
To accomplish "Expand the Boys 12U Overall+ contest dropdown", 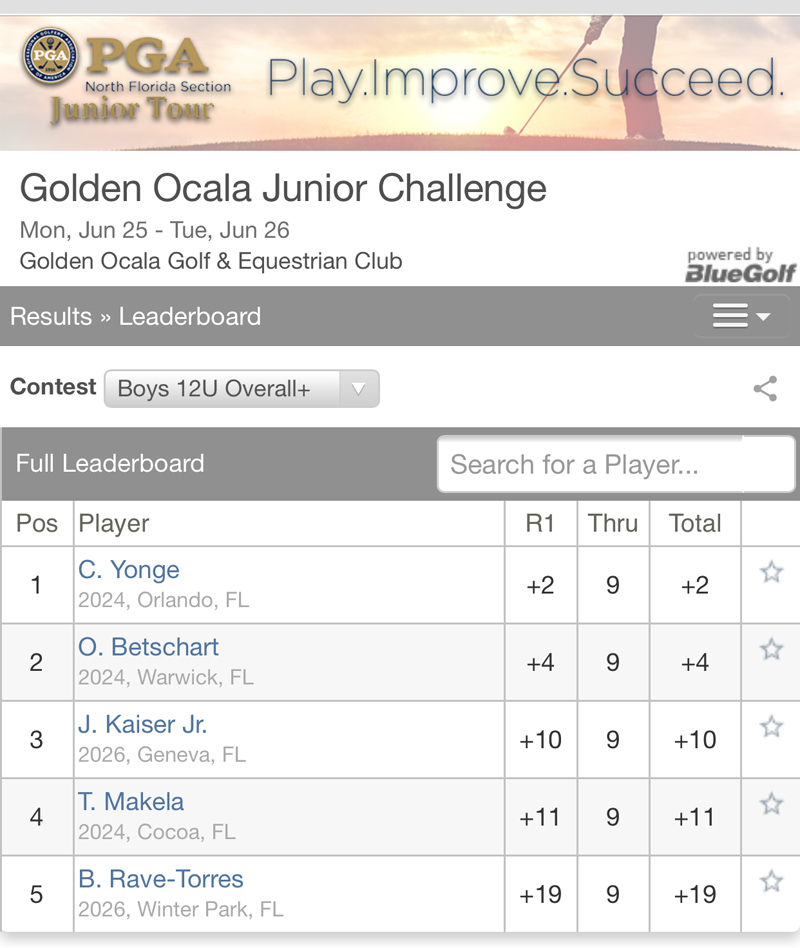I will (x=241, y=389).
